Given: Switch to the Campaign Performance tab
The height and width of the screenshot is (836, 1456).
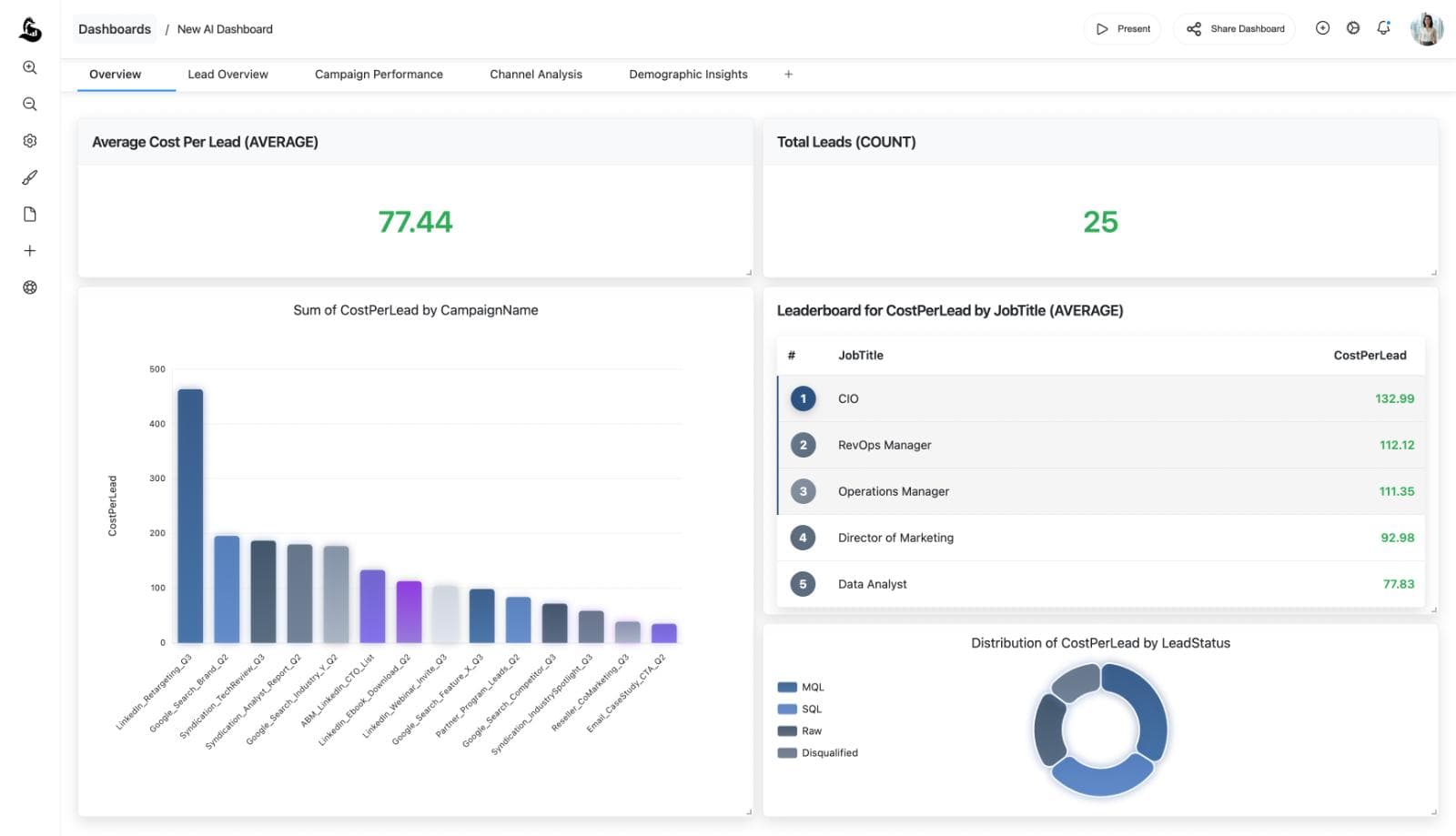Looking at the screenshot, I should (x=379, y=74).
